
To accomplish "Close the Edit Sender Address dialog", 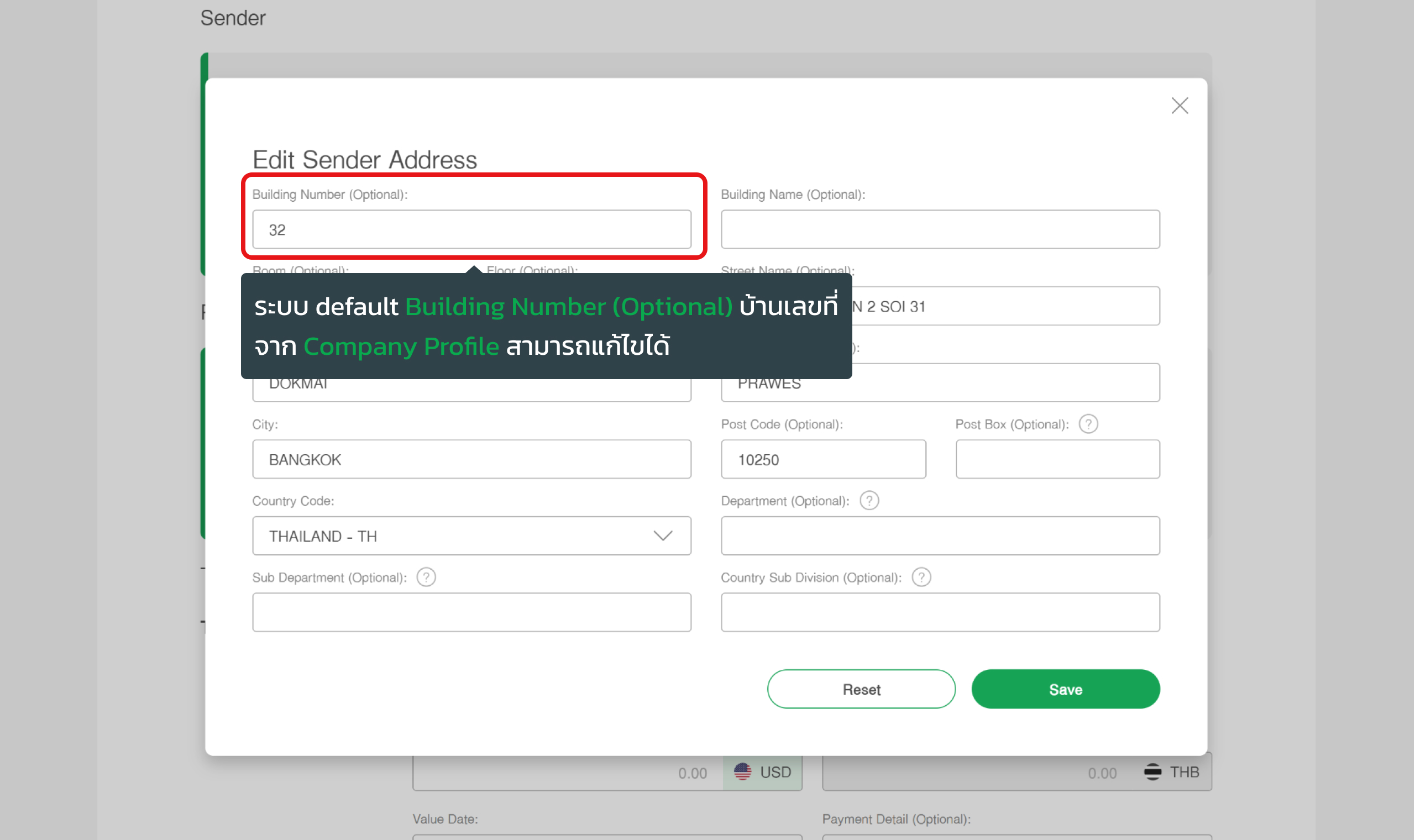I will pyautogui.click(x=1180, y=106).
